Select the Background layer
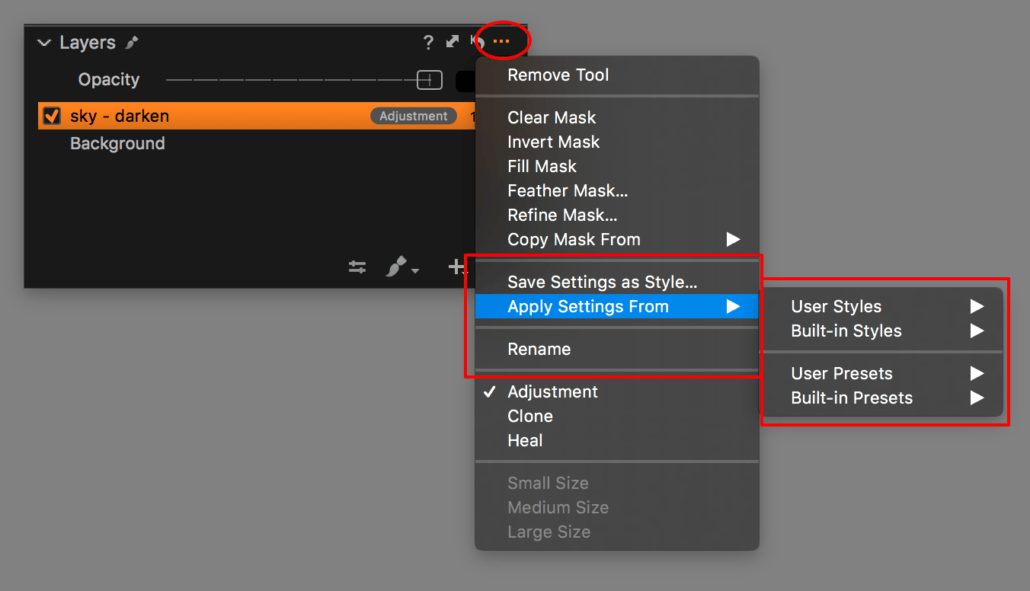Image resolution: width=1030 pixels, height=591 pixels. tap(117, 143)
